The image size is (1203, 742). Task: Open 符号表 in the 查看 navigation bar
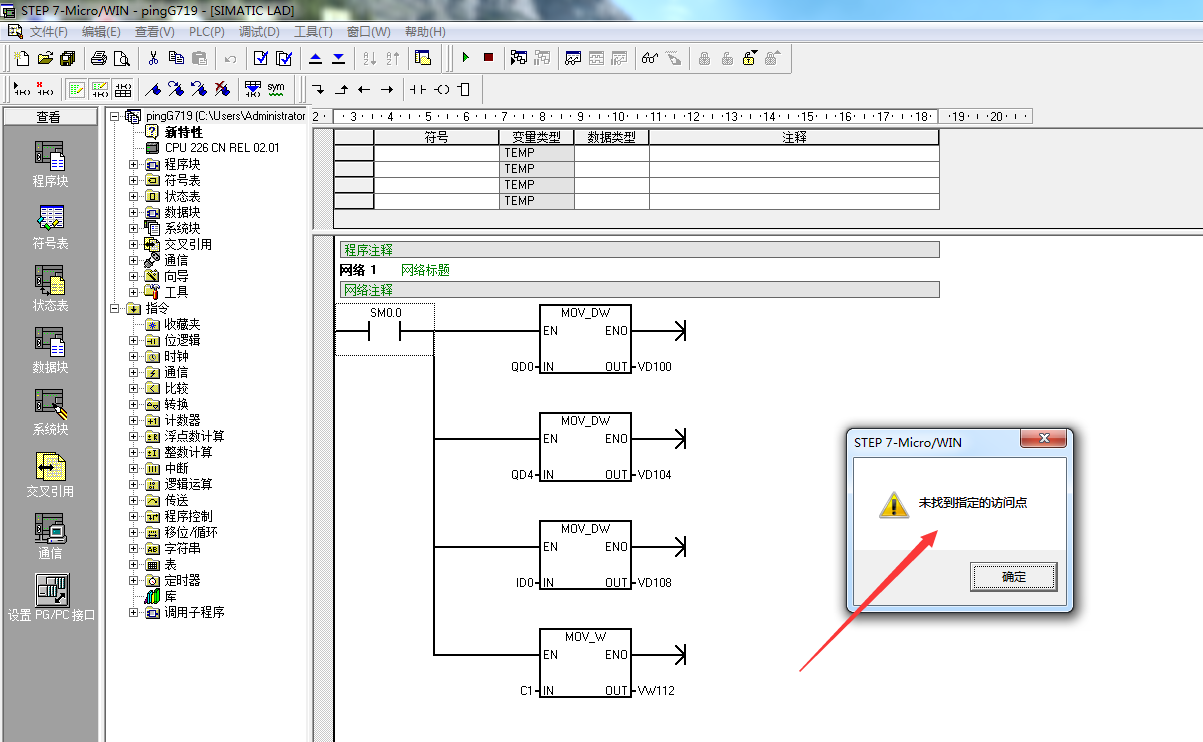click(x=49, y=227)
